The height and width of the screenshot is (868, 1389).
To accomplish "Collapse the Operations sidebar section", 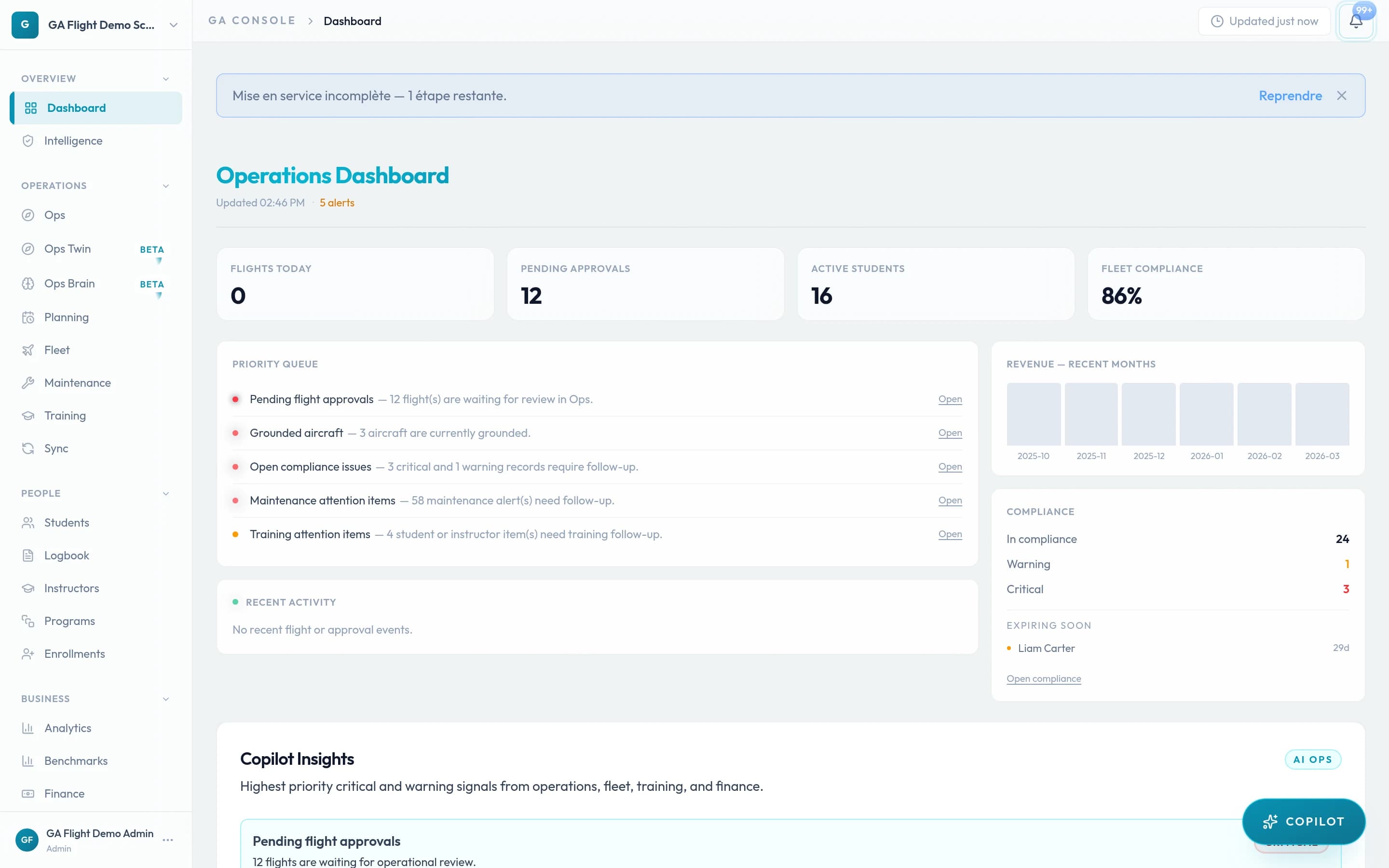I will 166,186.
